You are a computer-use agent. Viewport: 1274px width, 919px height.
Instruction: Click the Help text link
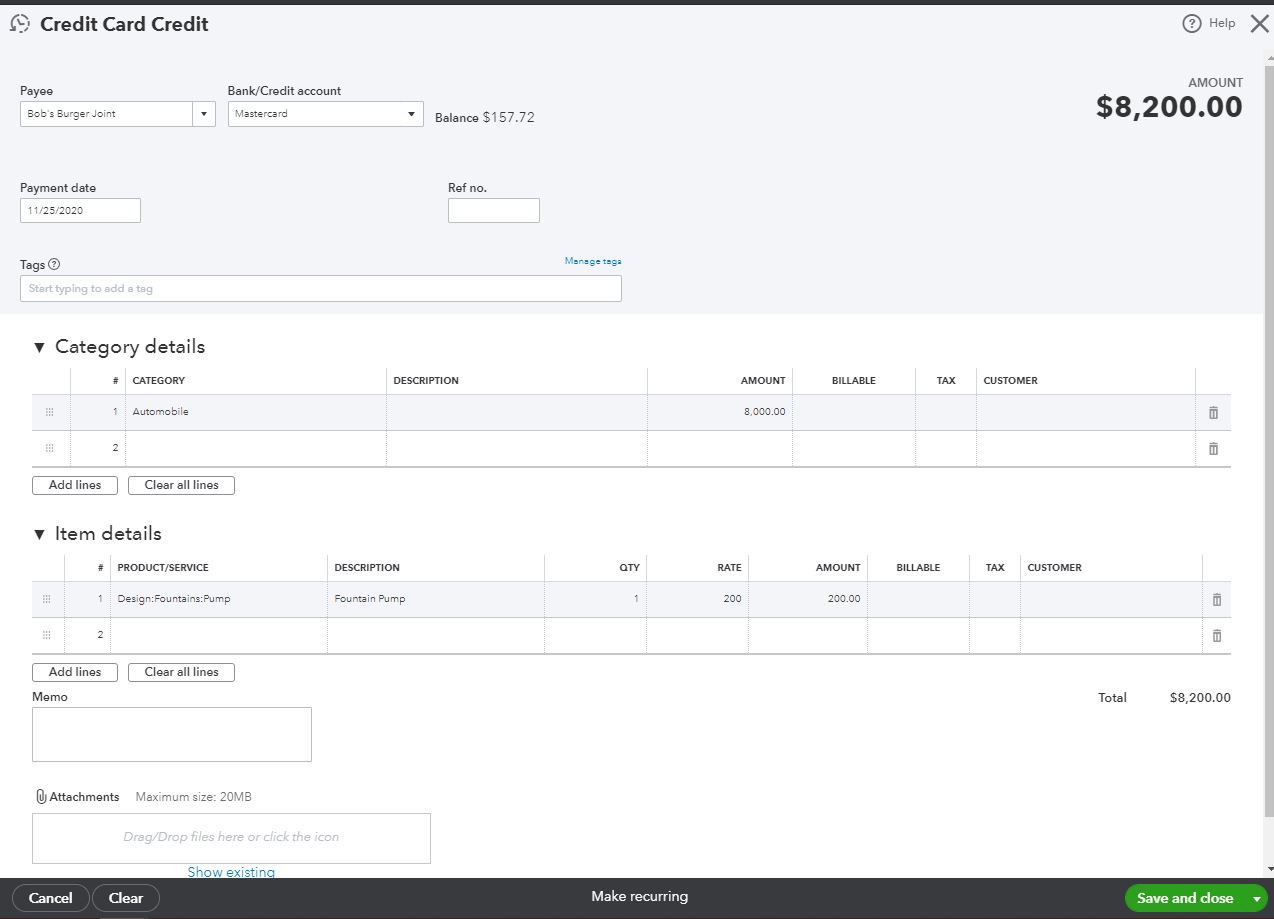click(1222, 23)
